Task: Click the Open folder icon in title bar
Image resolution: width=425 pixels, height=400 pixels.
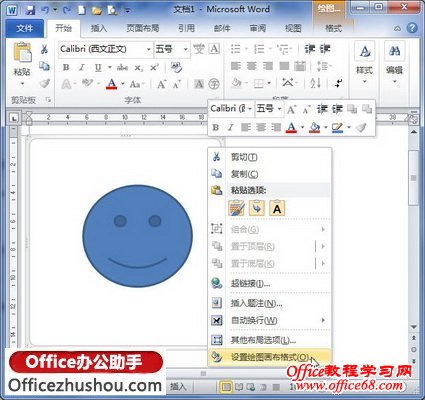Action: (x=97, y=10)
